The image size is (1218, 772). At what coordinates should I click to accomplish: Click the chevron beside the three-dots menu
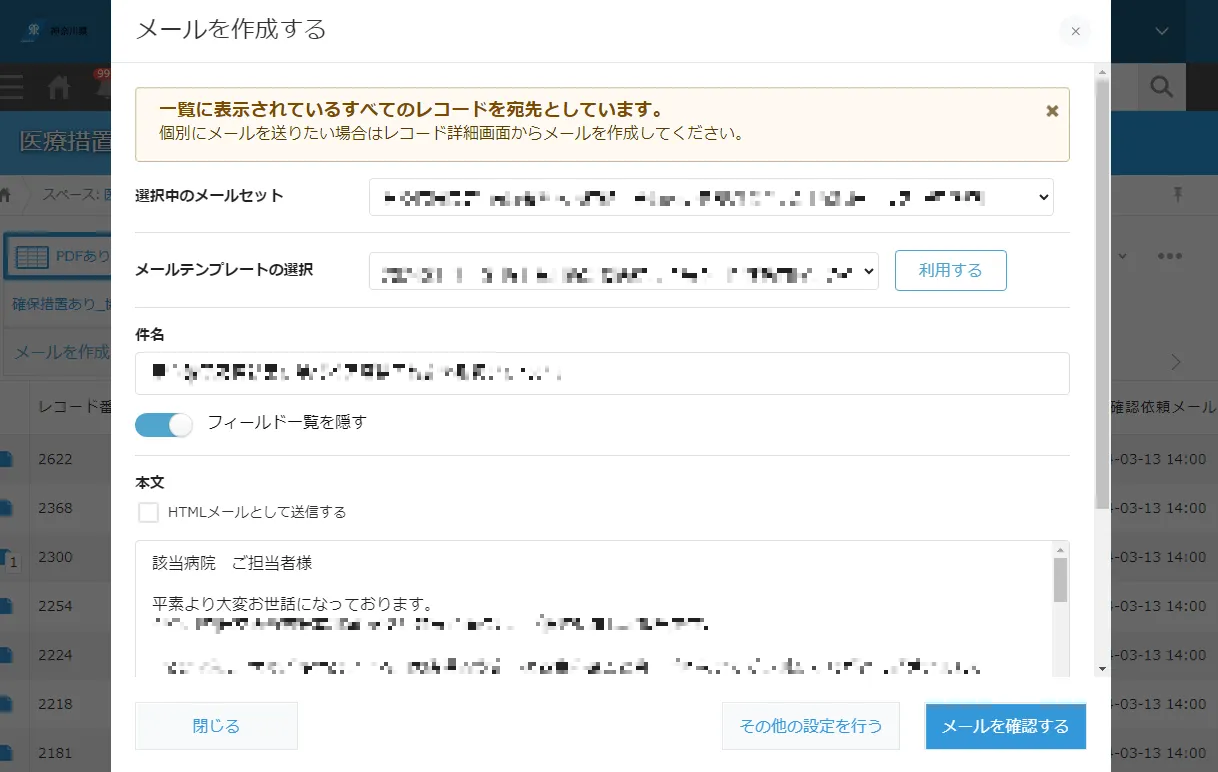[x=1122, y=256]
